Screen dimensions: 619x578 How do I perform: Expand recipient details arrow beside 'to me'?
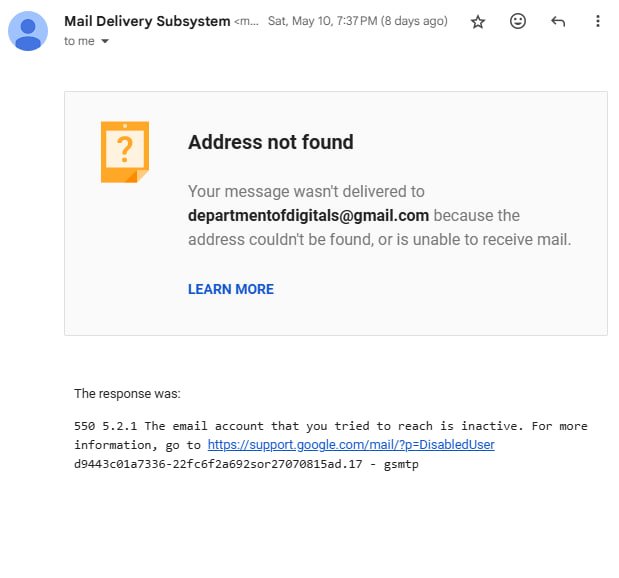(x=105, y=41)
